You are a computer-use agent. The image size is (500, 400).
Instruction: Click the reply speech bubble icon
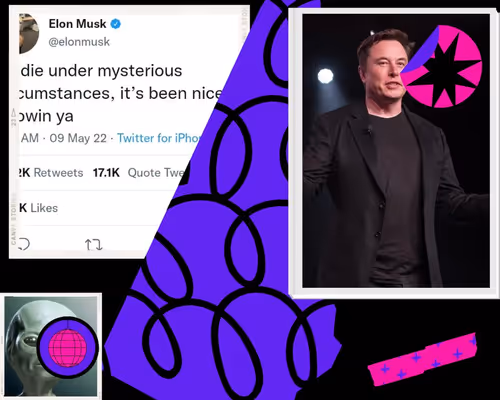coord(24,244)
